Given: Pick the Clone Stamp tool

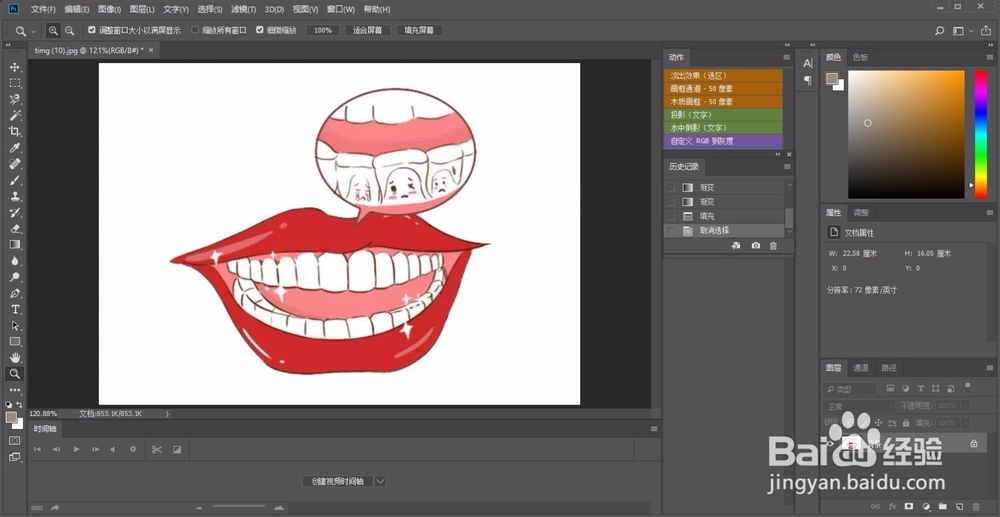Looking at the screenshot, I should (15, 196).
